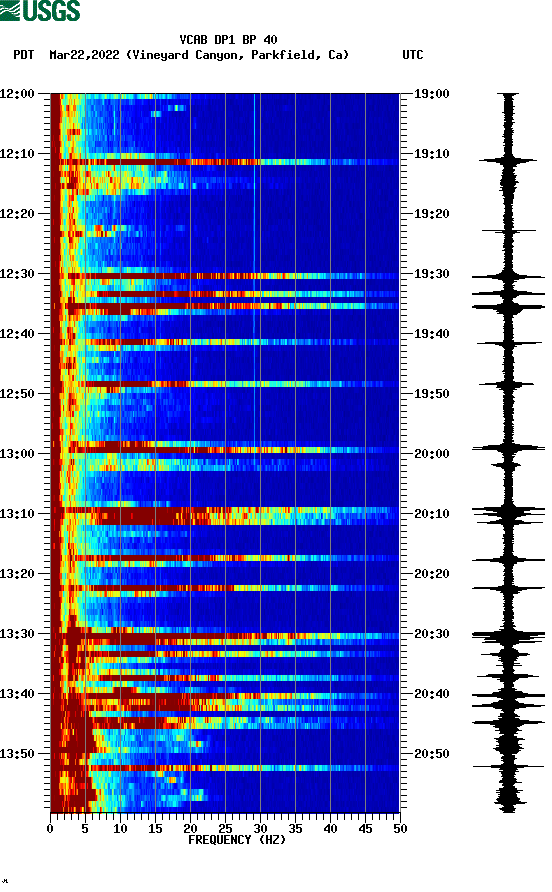This screenshot has width=552, height=892.
Task: Click the FREQUENCY (HZ) axis title
Action: pyautogui.click(x=237, y=840)
